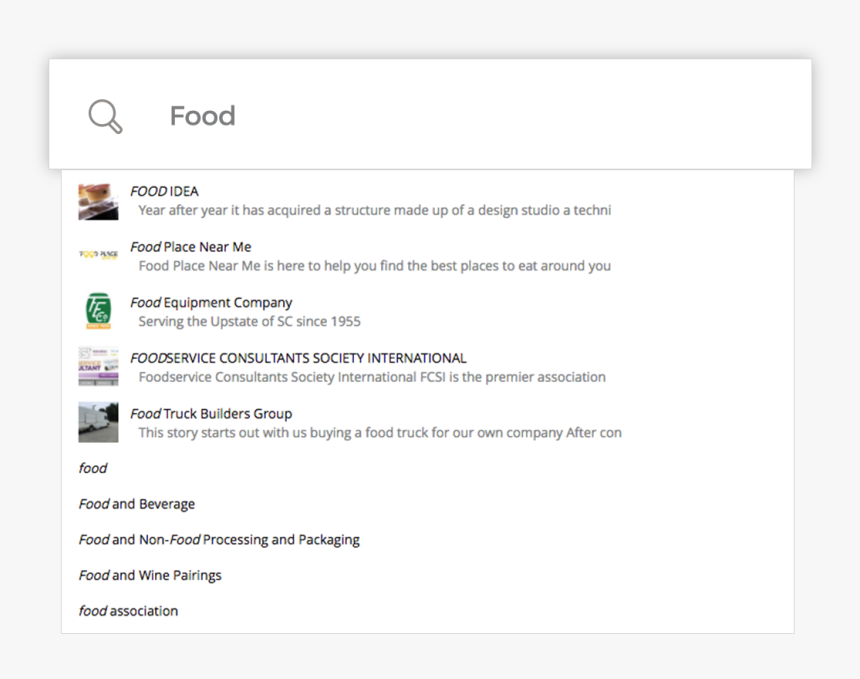Click description 'This story starts out with us'

point(380,433)
